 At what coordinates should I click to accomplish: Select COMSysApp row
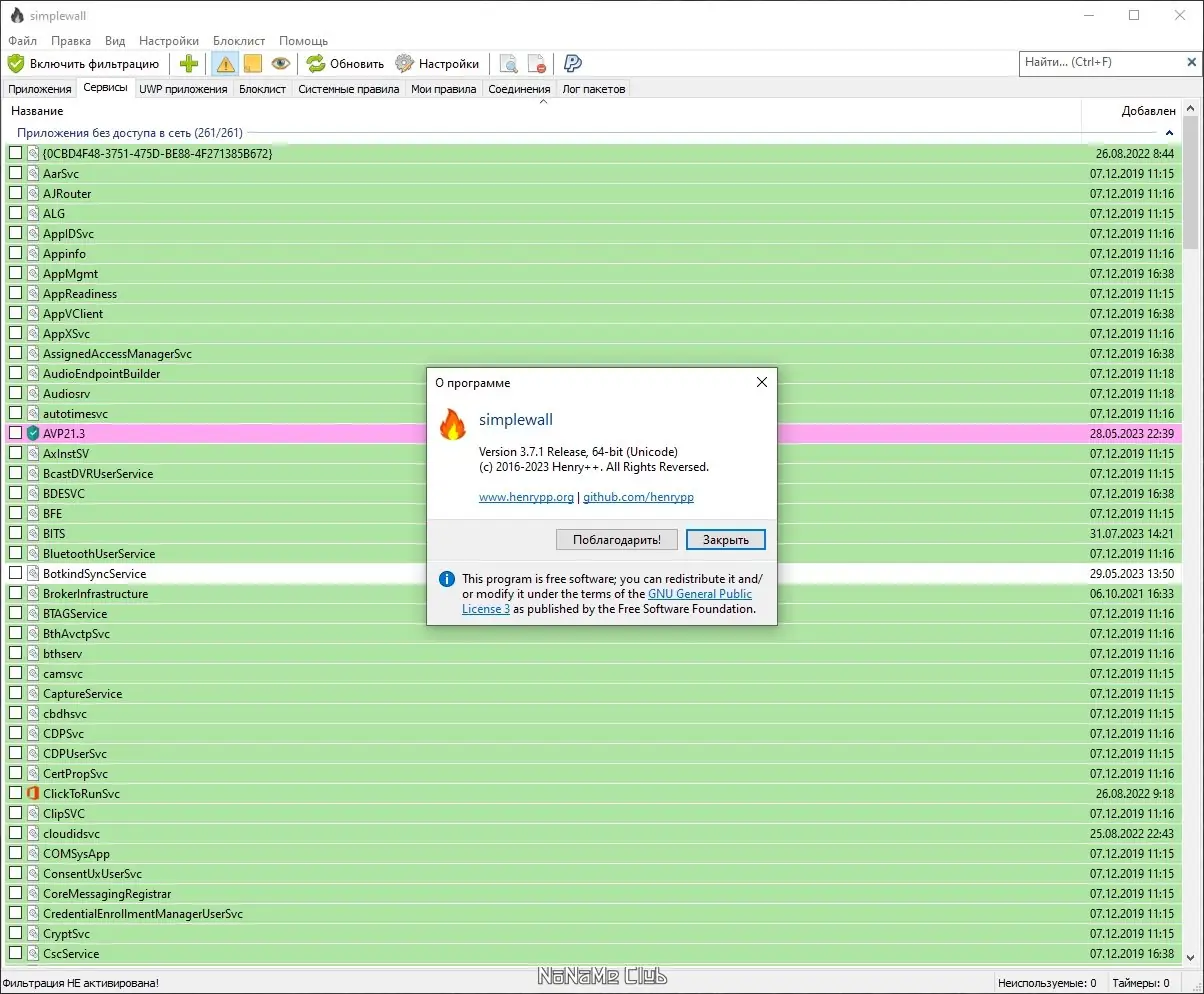tap(592, 853)
